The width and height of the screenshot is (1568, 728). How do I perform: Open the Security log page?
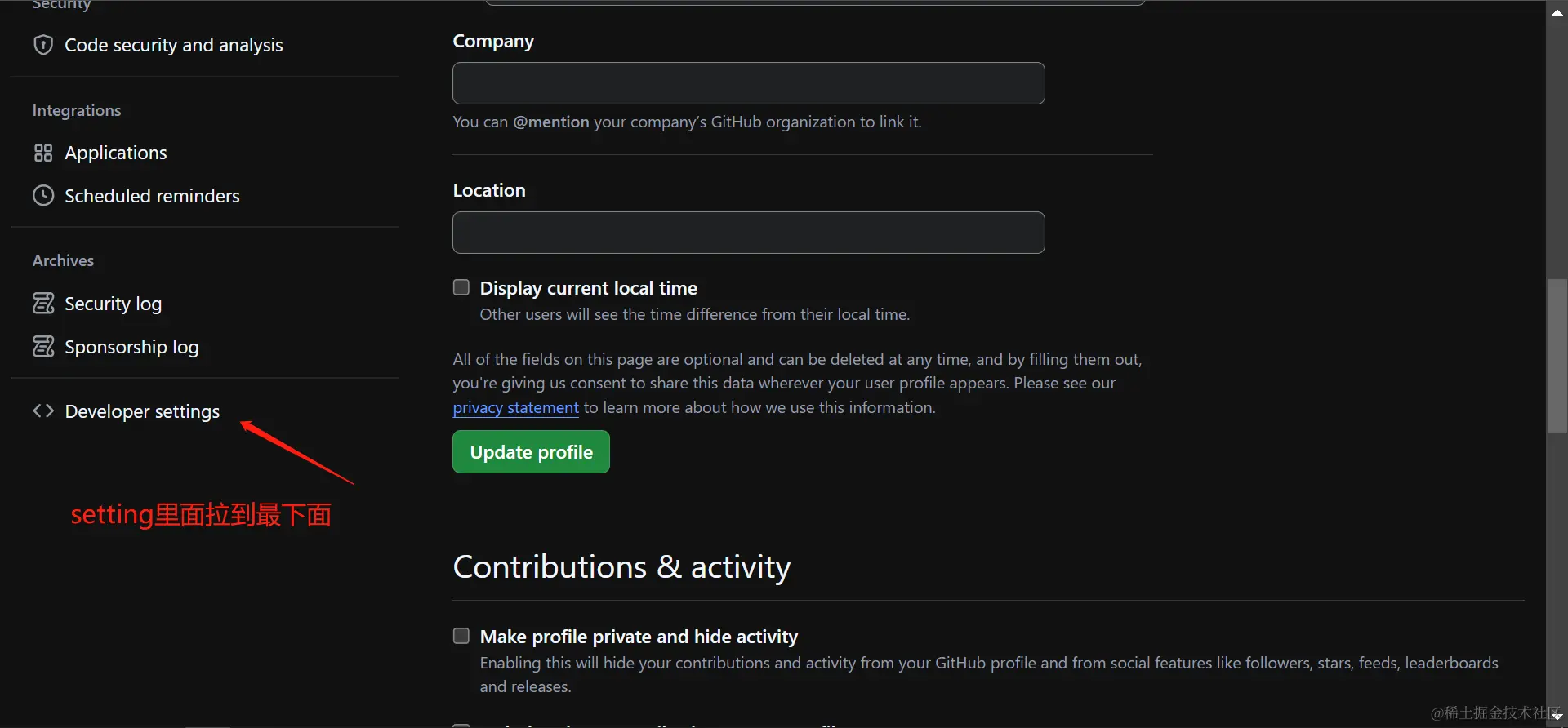113,304
